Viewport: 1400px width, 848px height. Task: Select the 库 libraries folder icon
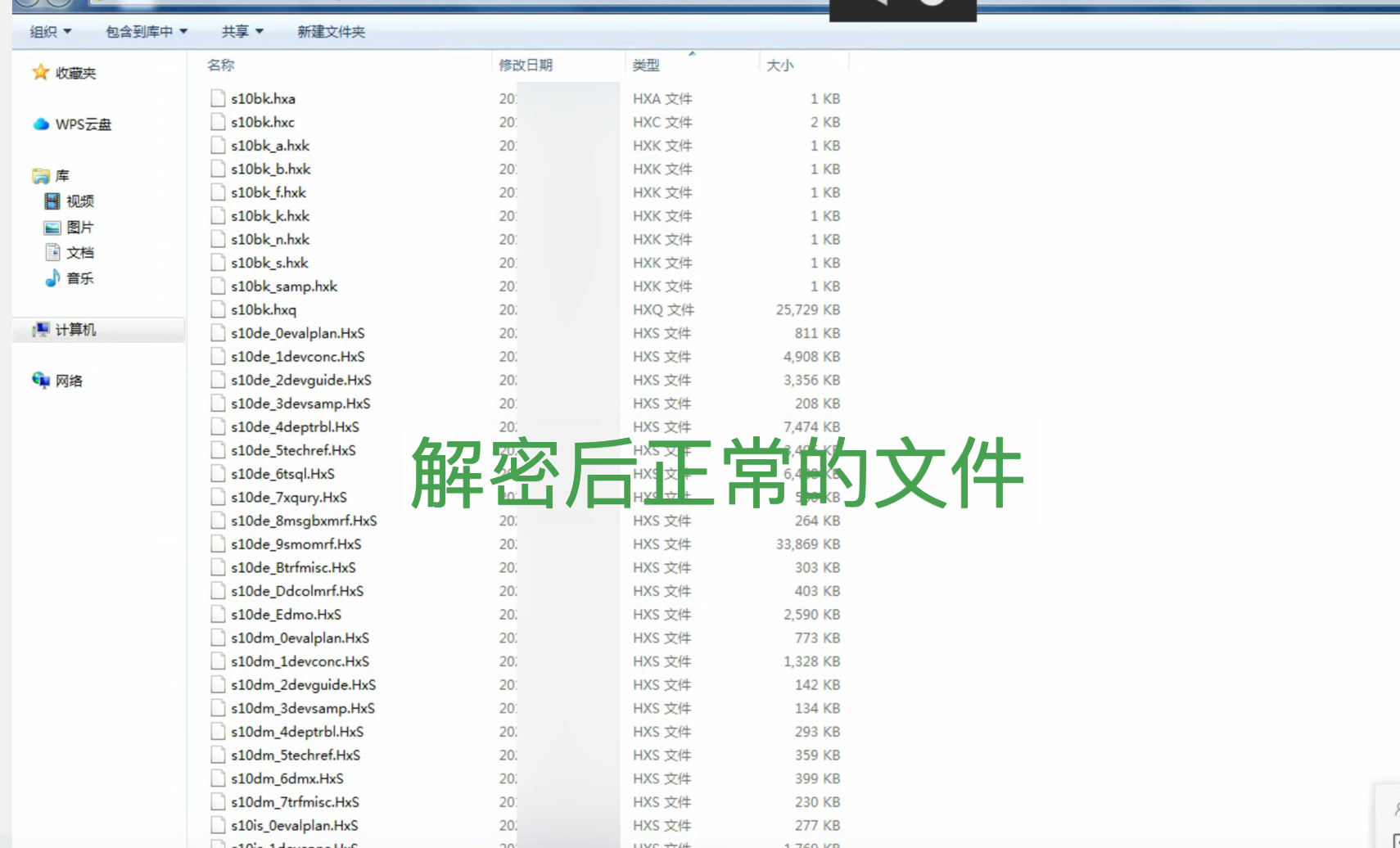pos(41,176)
